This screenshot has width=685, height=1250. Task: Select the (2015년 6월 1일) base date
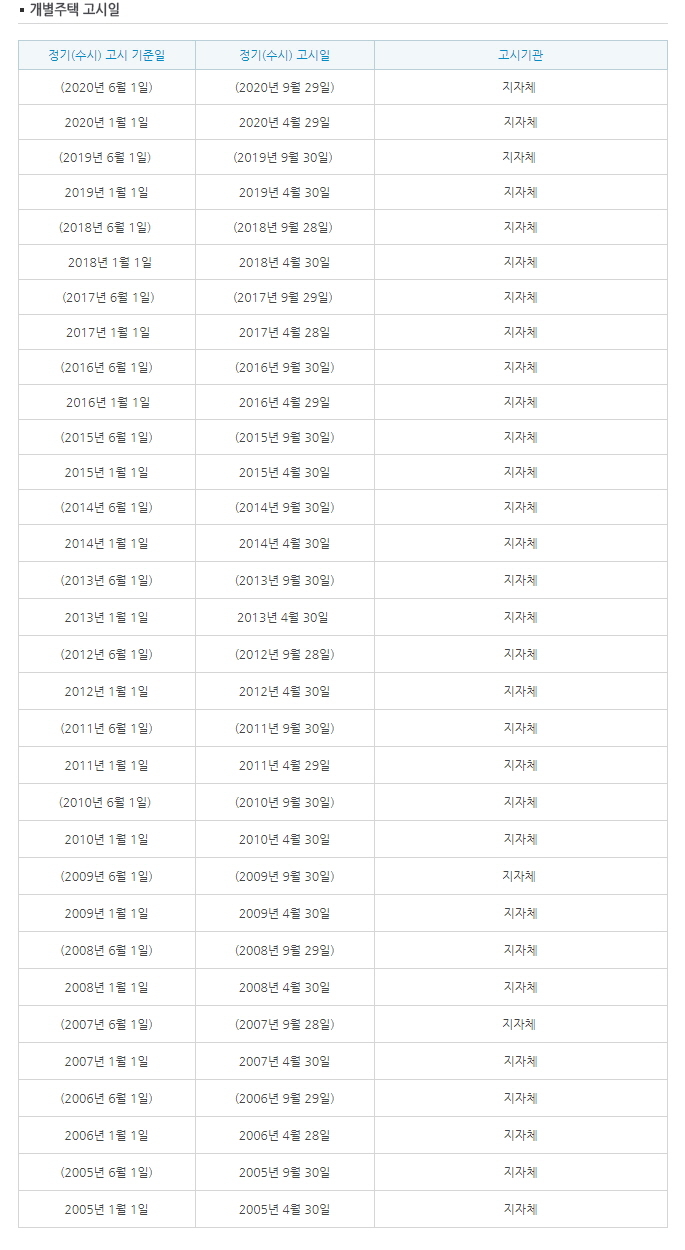(107, 437)
